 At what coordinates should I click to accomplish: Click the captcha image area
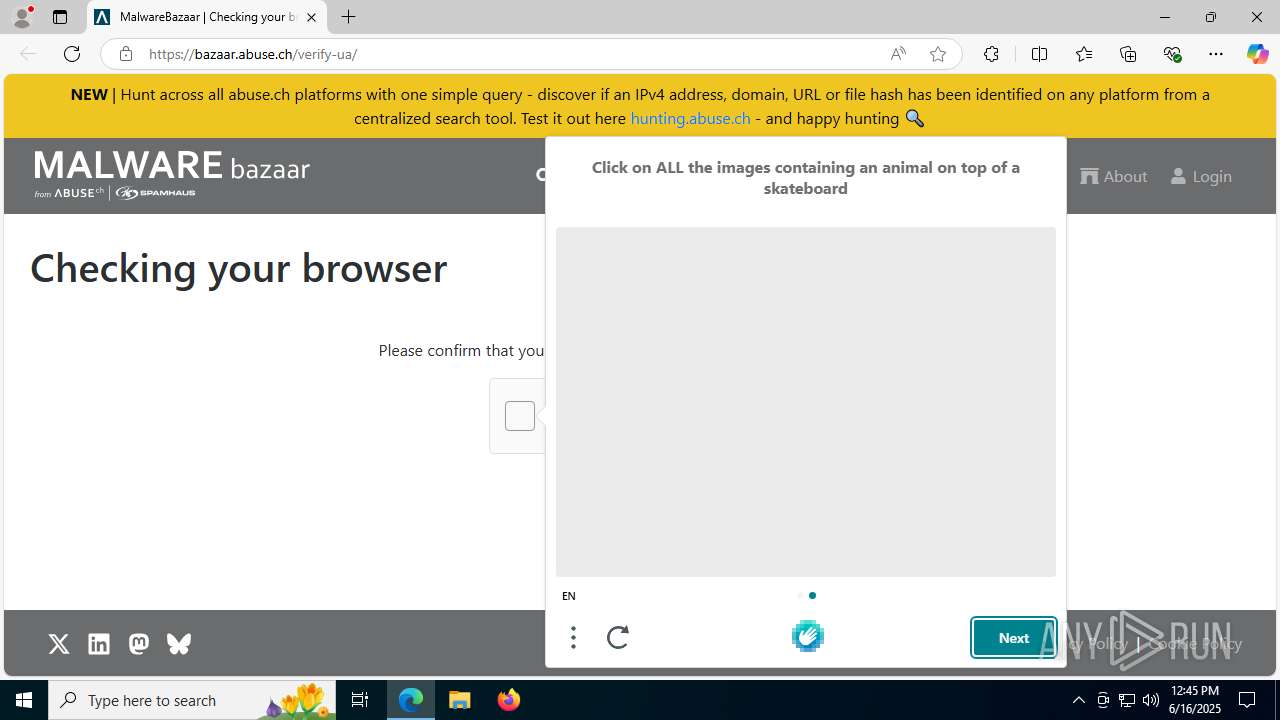(806, 402)
